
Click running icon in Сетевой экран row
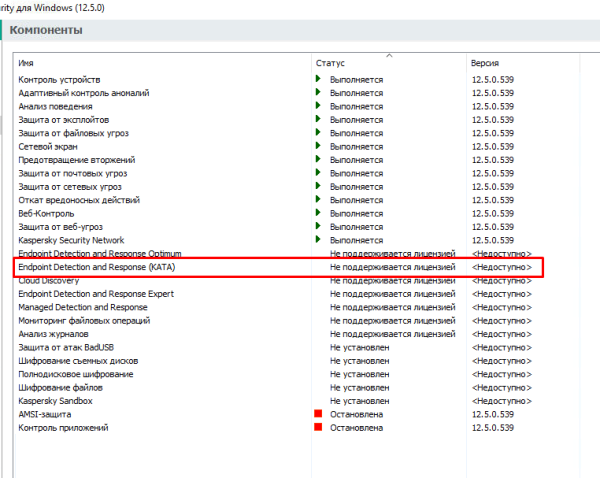318,146
